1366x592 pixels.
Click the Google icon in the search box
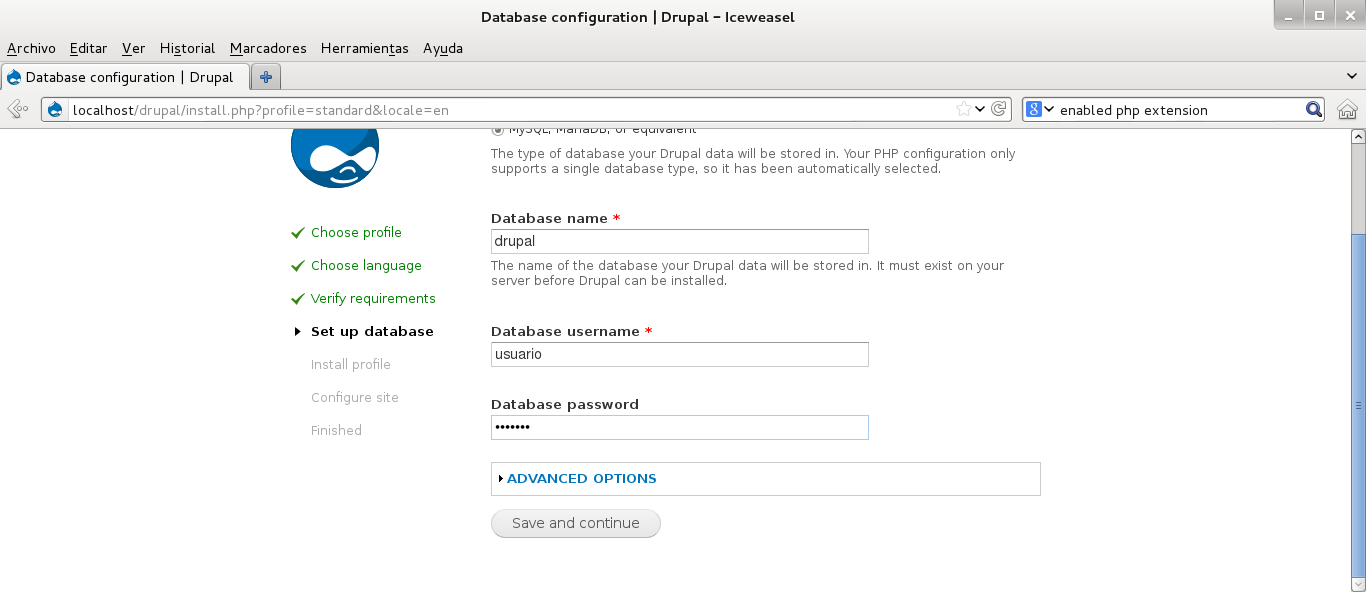click(1034, 109)
